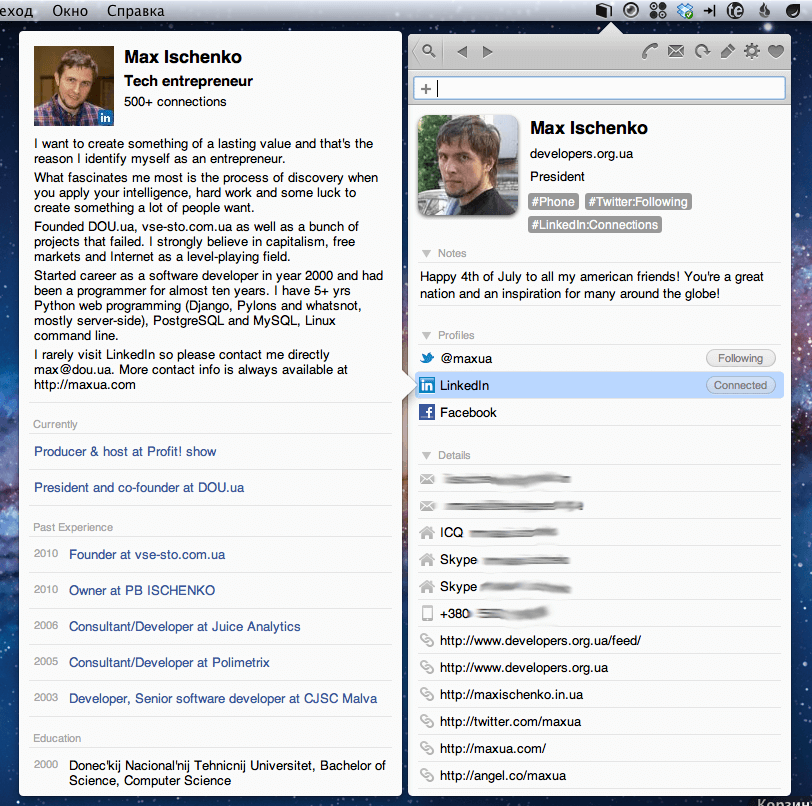Click the link icon beside angel.co/maxua
The height and width of the screenshot is (806, 812).
click(427, 775)
